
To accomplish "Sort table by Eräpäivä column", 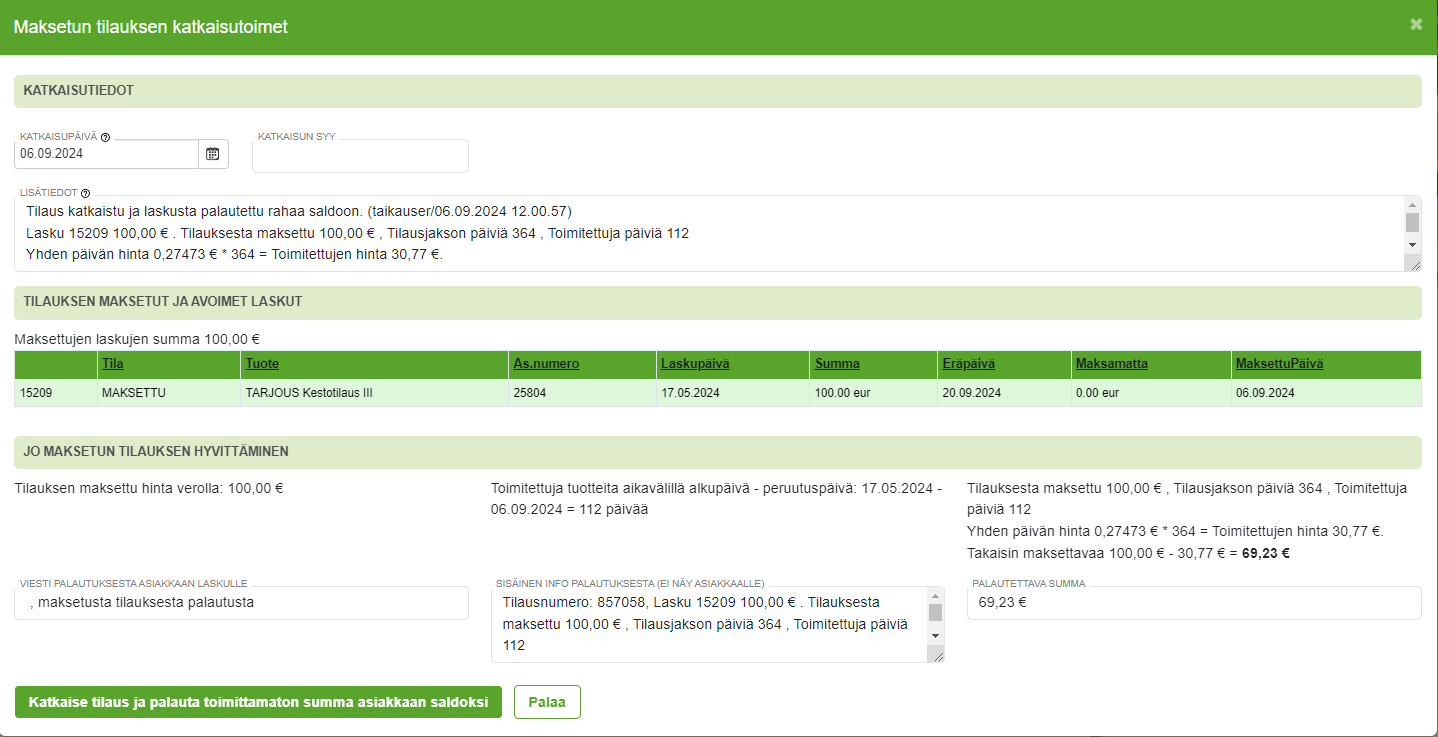I will (968, 364).
